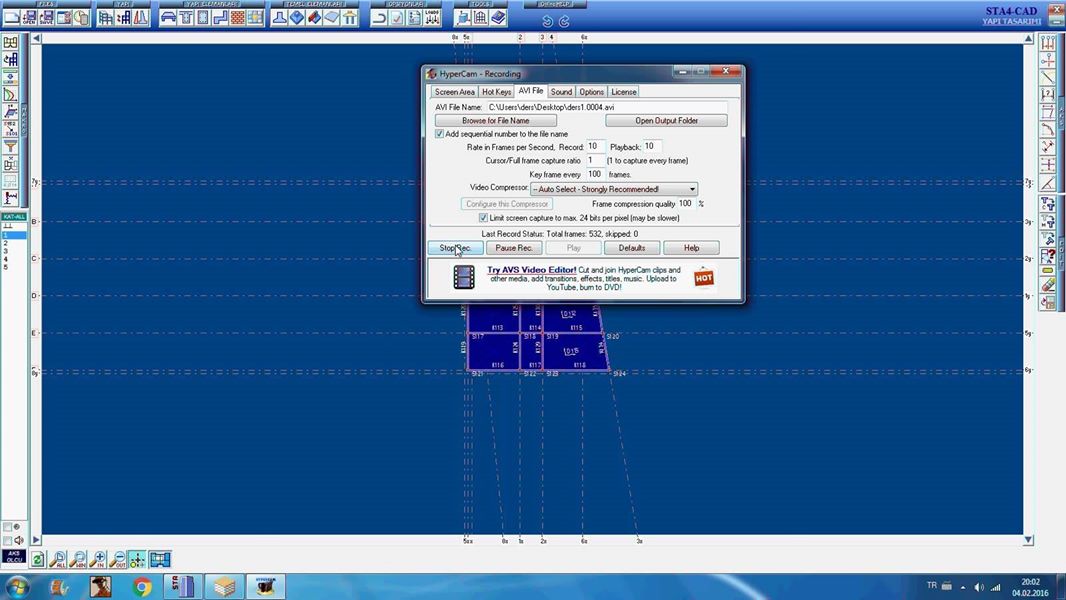This screenshot has height=600, width=1066.
Task: Click the horizontal scrollbar left arrow at top
Action: [37, 39]
